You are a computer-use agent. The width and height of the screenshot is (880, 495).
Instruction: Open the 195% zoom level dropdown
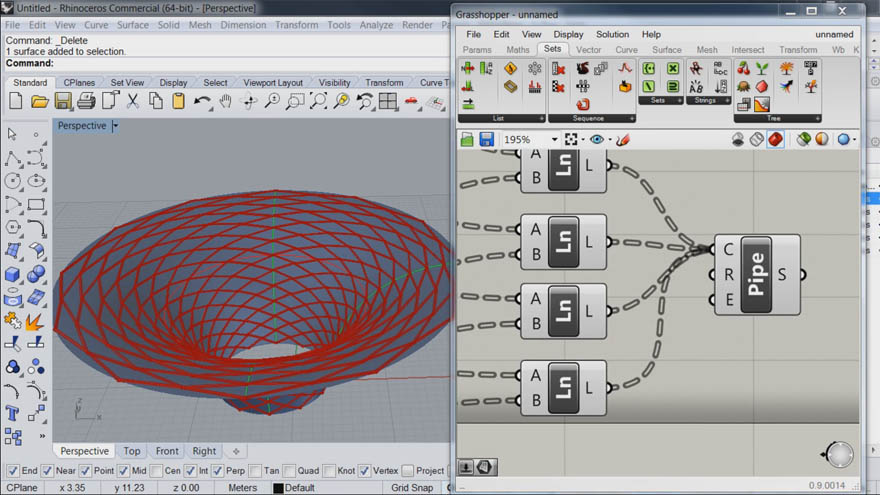click(x=554, y=139)
